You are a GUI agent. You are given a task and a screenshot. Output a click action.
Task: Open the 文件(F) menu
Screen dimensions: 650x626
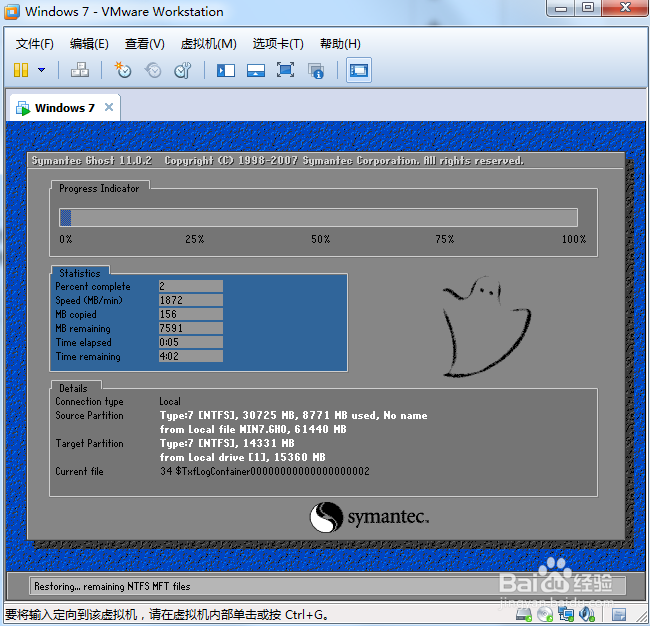point(35,44)
